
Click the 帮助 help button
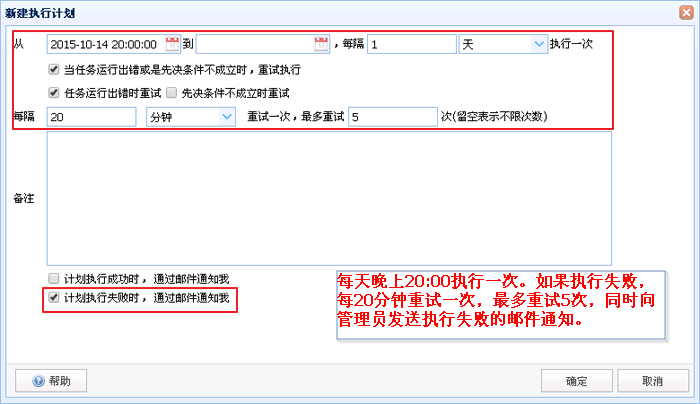click(51, 381)
